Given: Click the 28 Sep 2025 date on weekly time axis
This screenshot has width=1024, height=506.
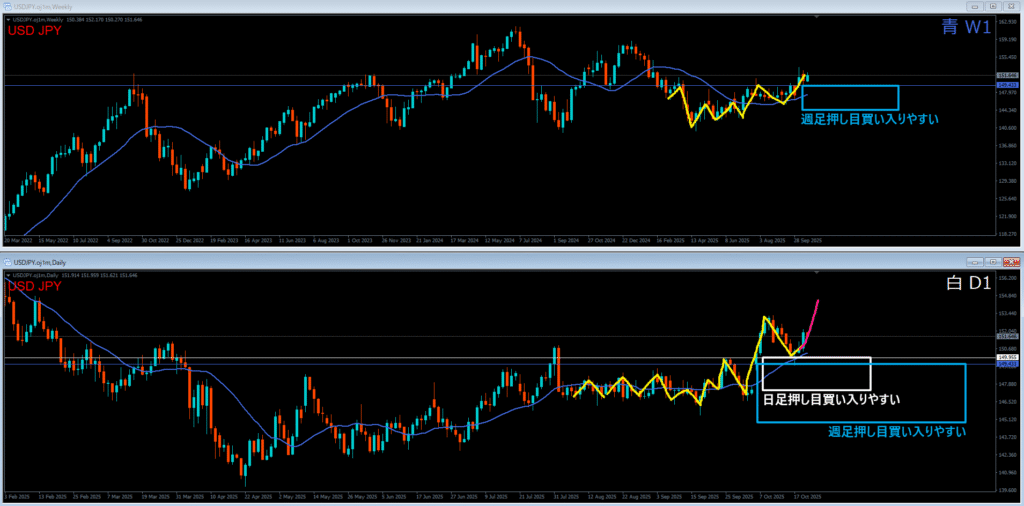Looking at the screenshot, I should (x=807, y=241).
